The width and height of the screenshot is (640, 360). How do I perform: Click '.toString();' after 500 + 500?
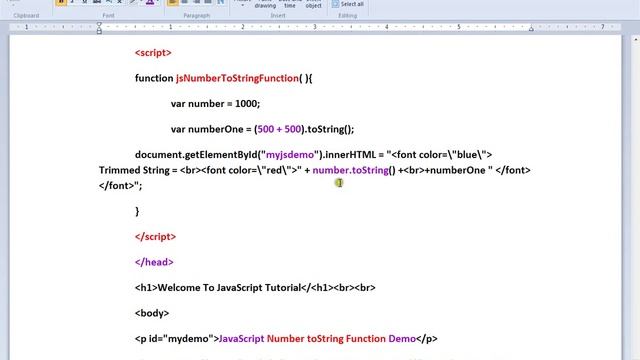click(329, 129)
